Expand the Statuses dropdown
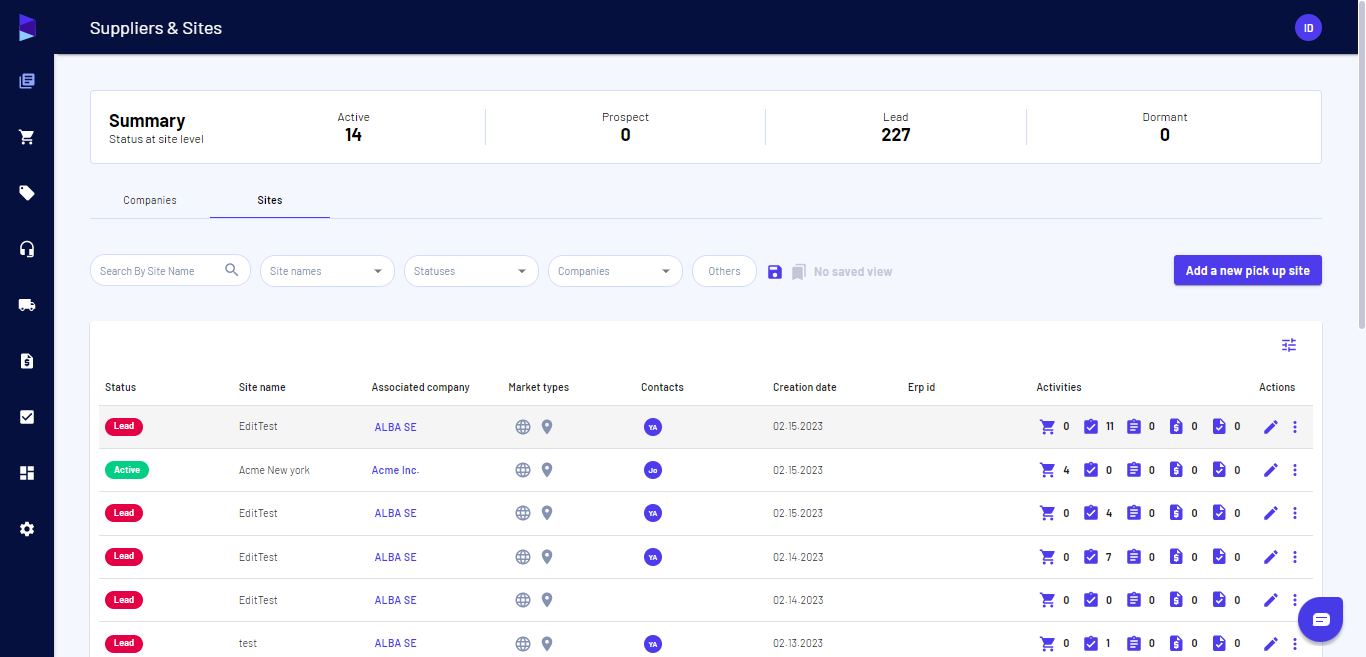Screen dimensions: 1366x657 click(x=471, y=271)
